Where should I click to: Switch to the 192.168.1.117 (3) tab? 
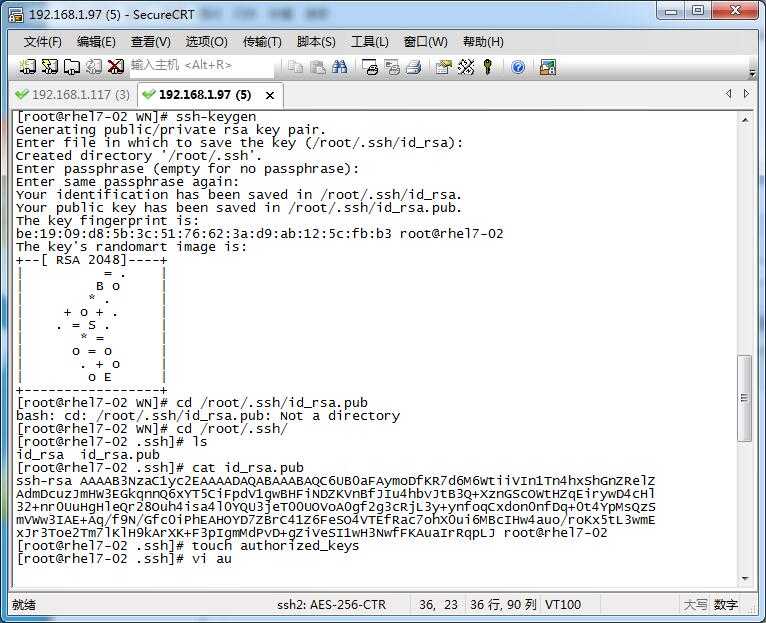[x=72, y=94]
